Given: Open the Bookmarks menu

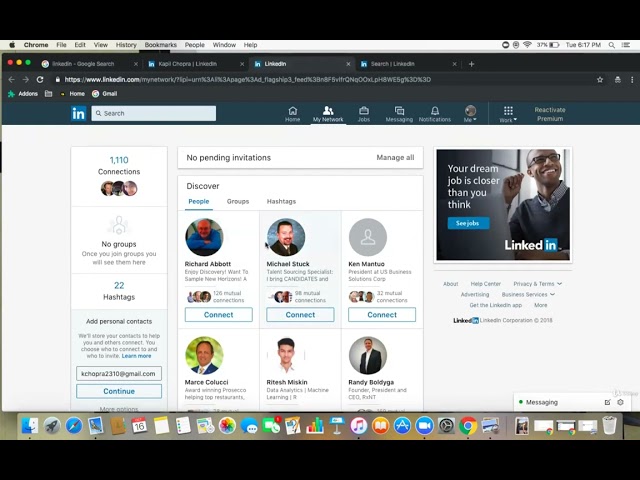Looking at the screenshot, I should coord(160,45).
